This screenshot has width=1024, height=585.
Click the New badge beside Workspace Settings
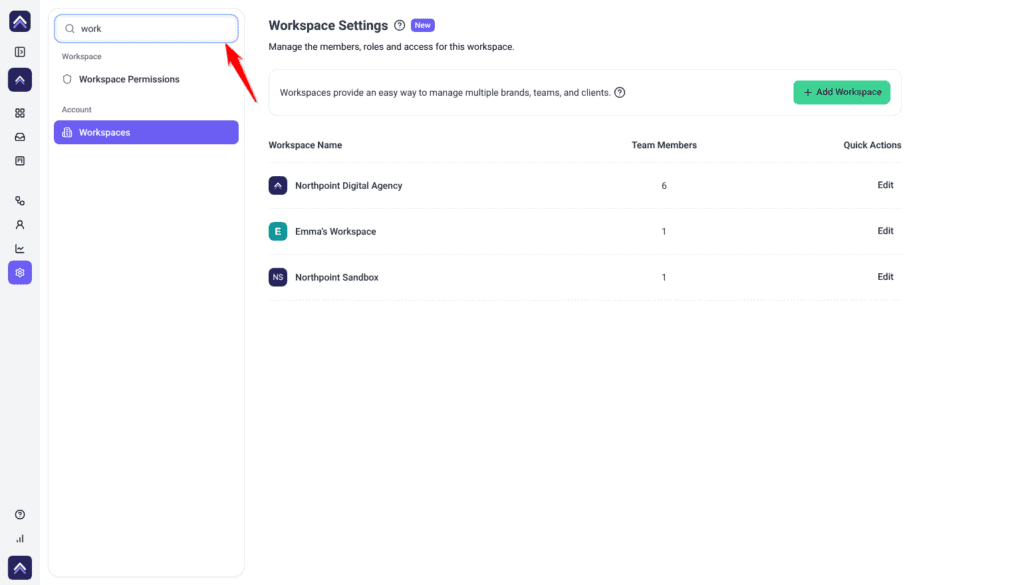click(x=423, y=25)
